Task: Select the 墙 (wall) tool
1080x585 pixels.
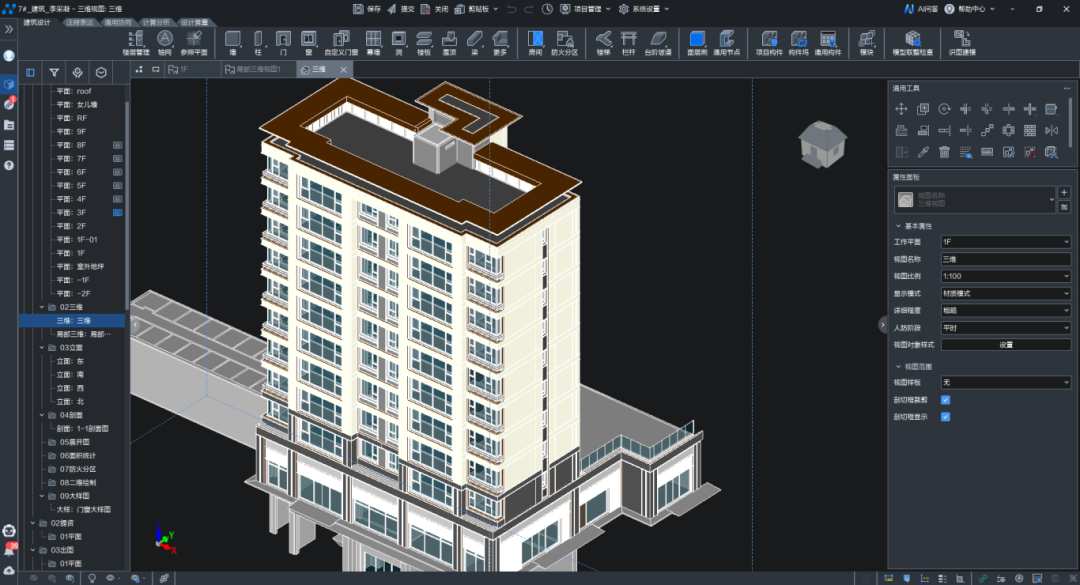Action: click(233, 41)
